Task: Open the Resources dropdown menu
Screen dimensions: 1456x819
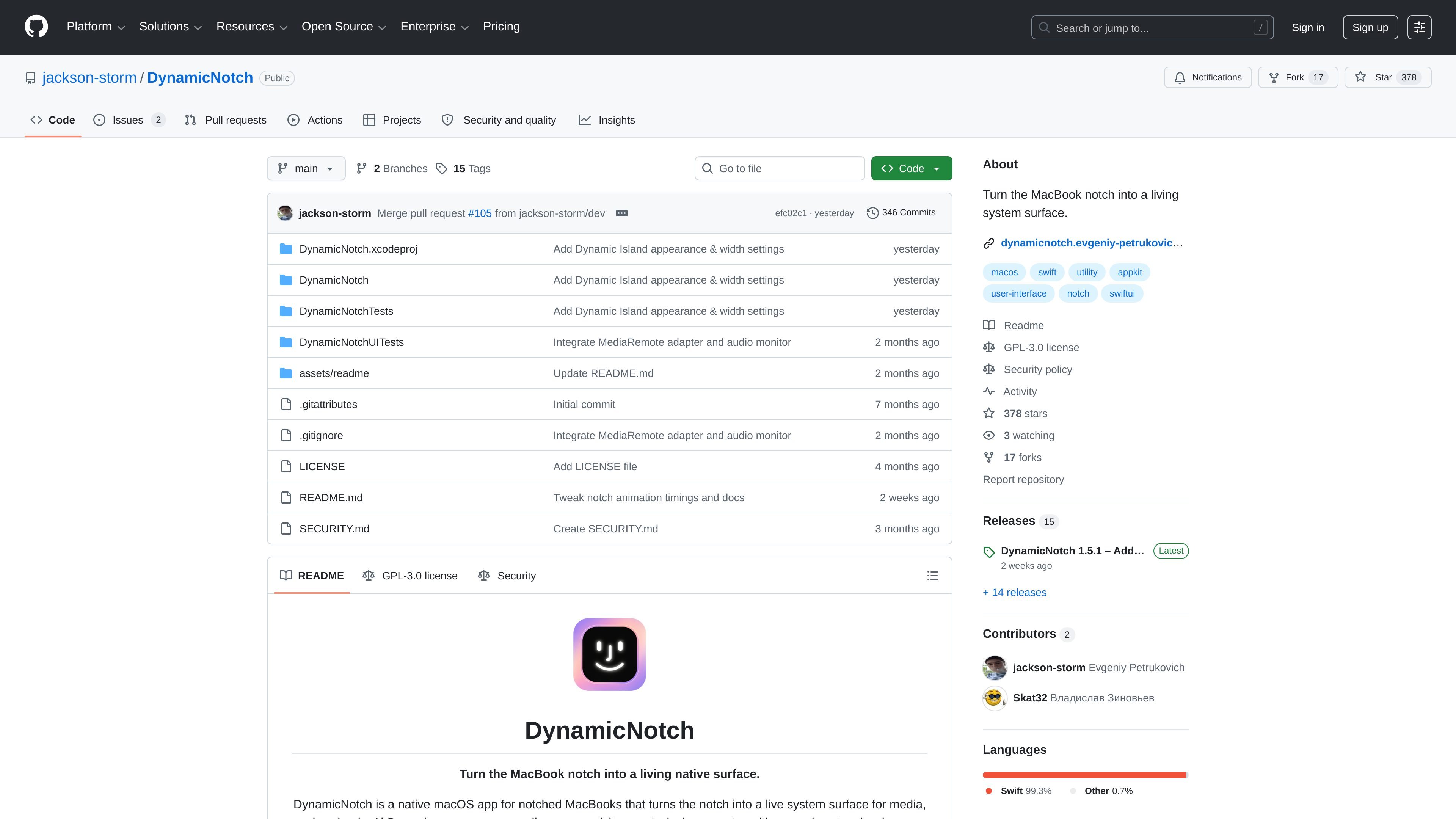Action: 251,27
